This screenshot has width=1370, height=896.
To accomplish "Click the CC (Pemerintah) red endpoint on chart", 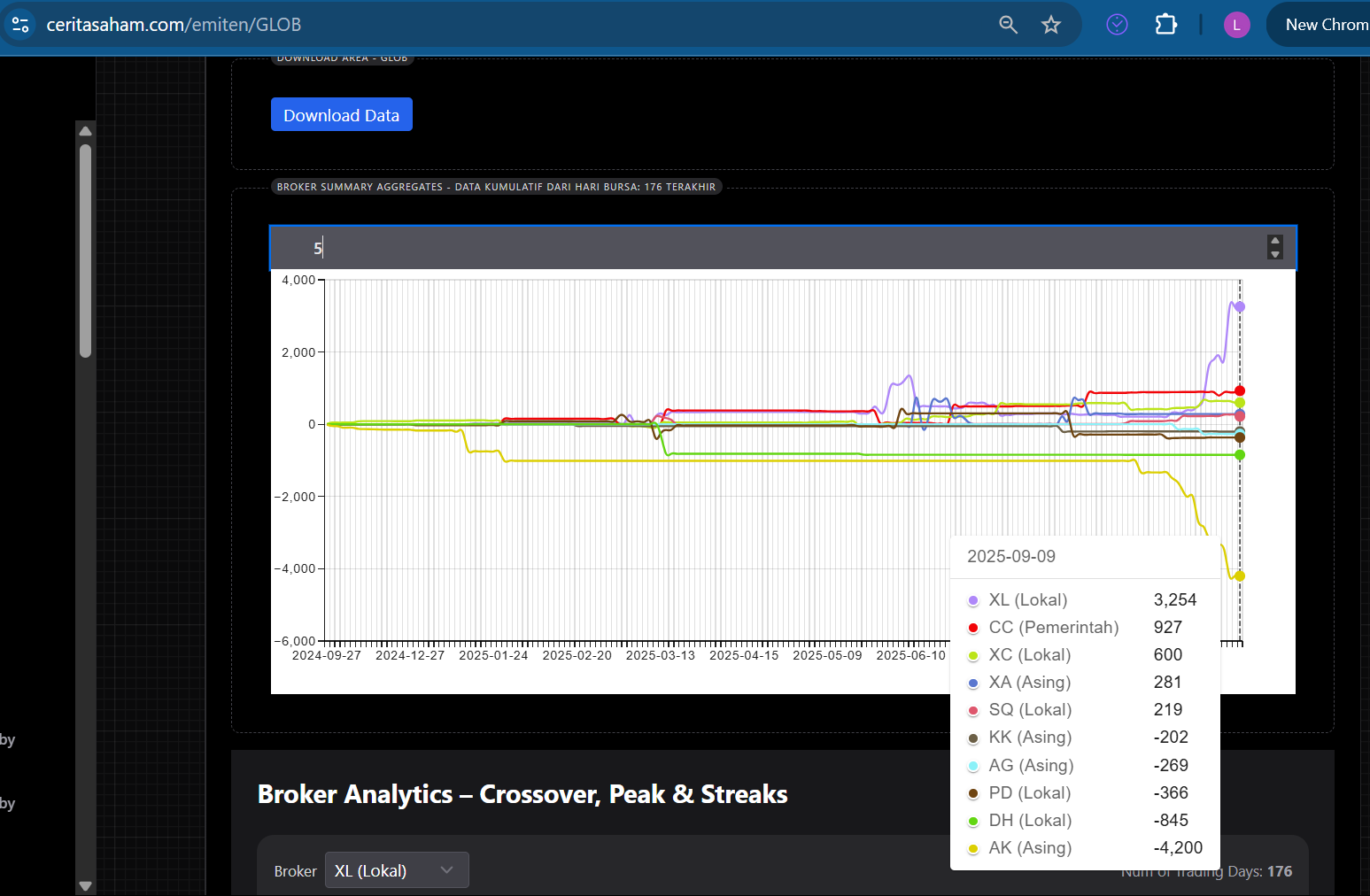I will pyautogui.click(x=1240, y=390).
